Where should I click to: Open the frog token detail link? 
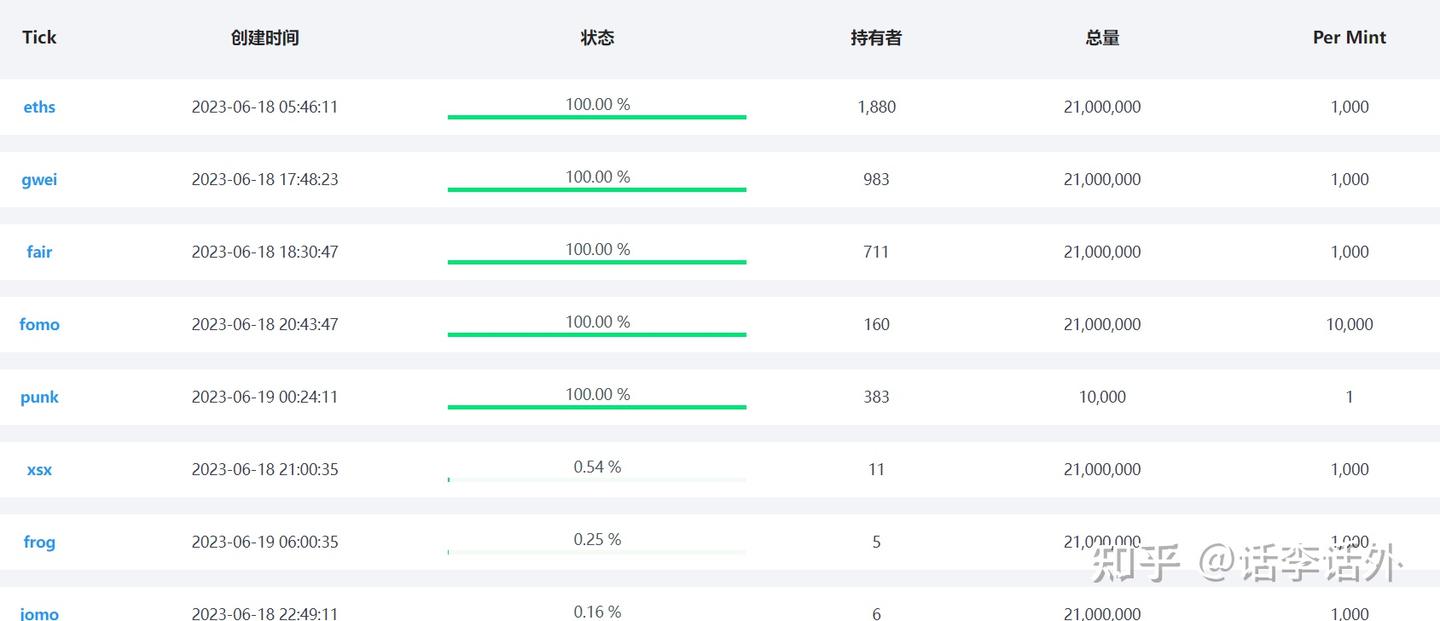tap(39, 541)
